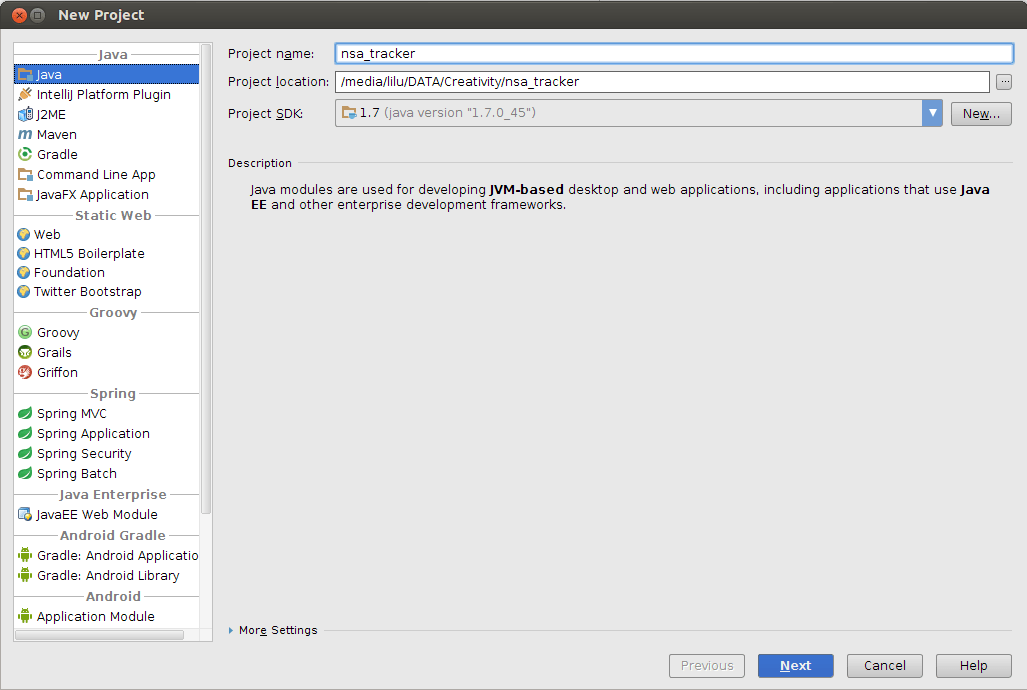Select the Griffon project icon
This screenshot has height=690, width=1027.
tap(25, 372)
